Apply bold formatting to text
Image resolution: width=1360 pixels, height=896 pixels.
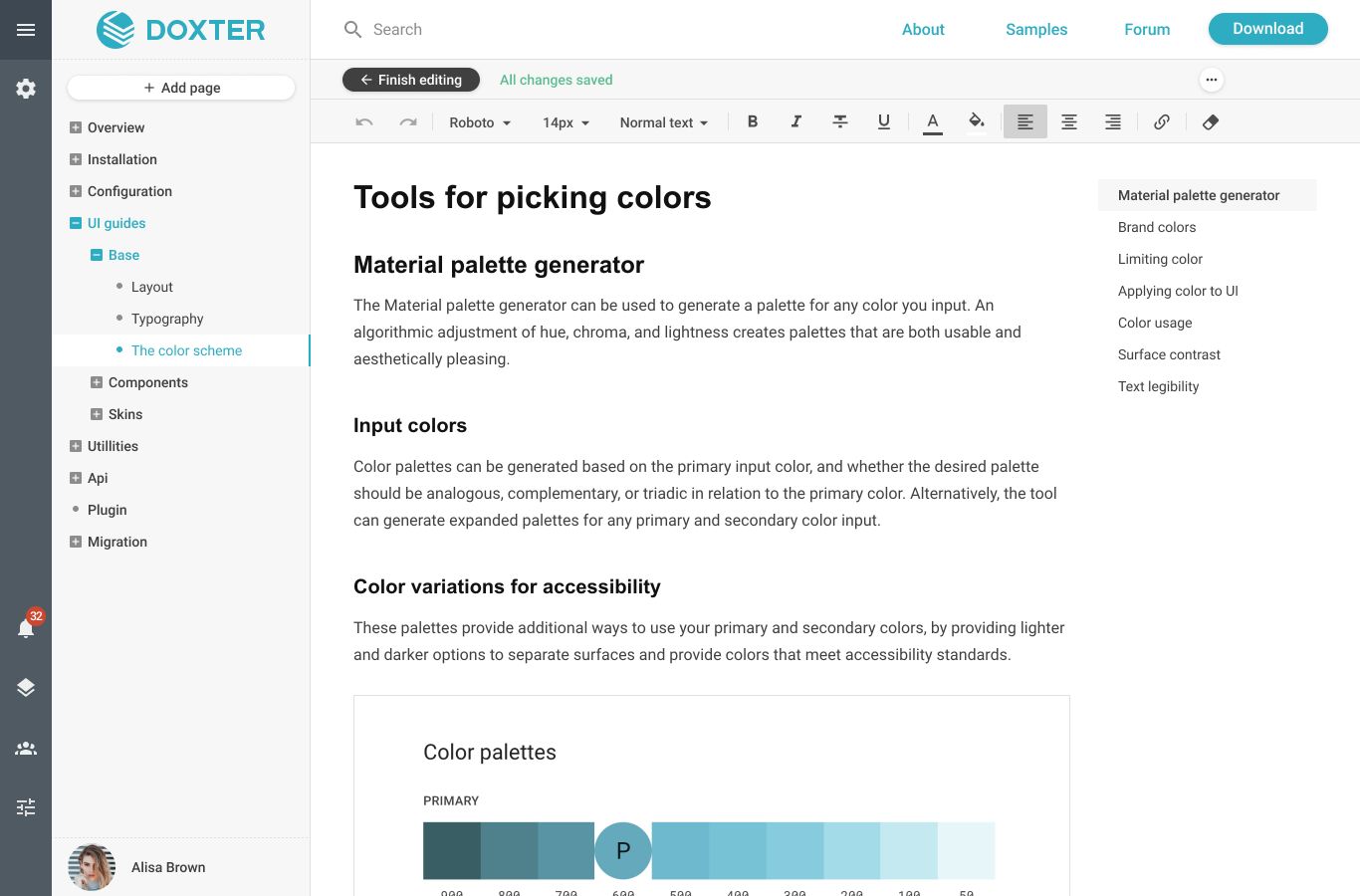[753, 121]
